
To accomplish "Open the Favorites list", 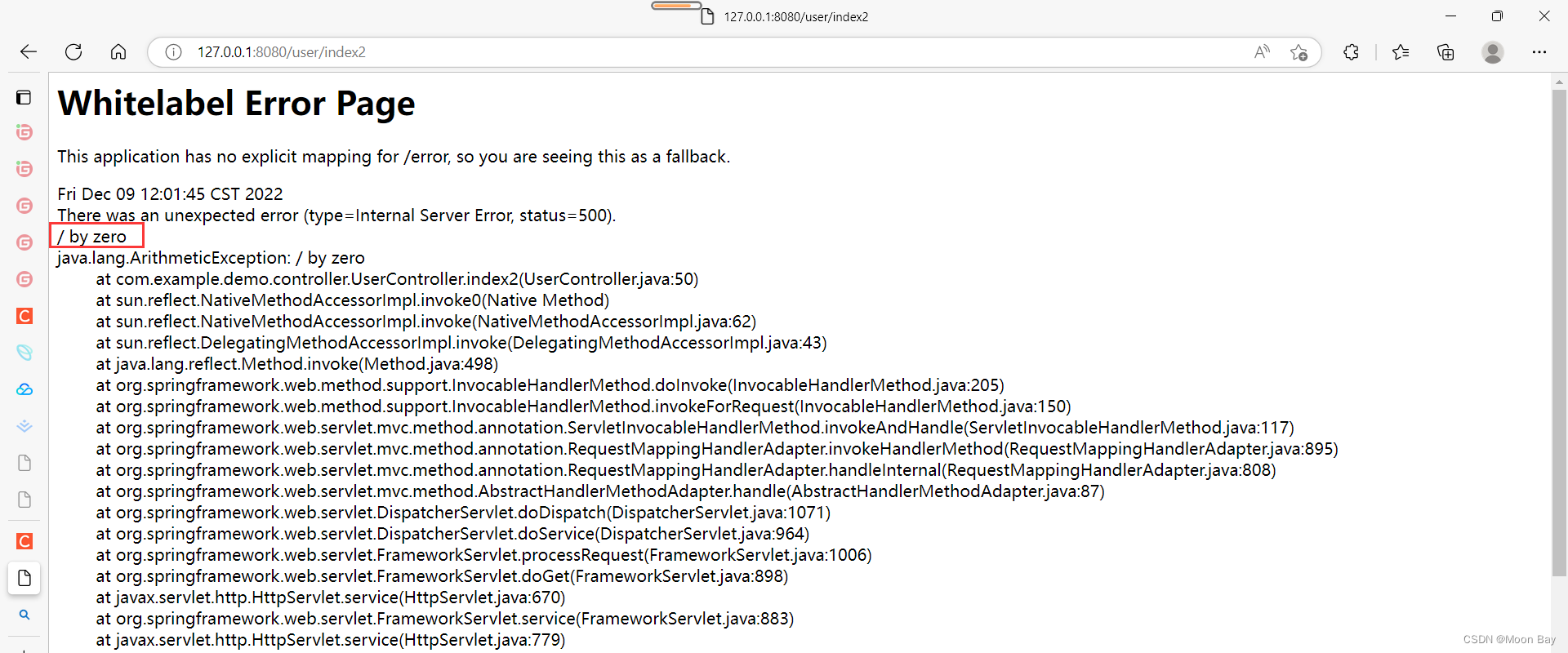I will click(x=1401, y=52).
